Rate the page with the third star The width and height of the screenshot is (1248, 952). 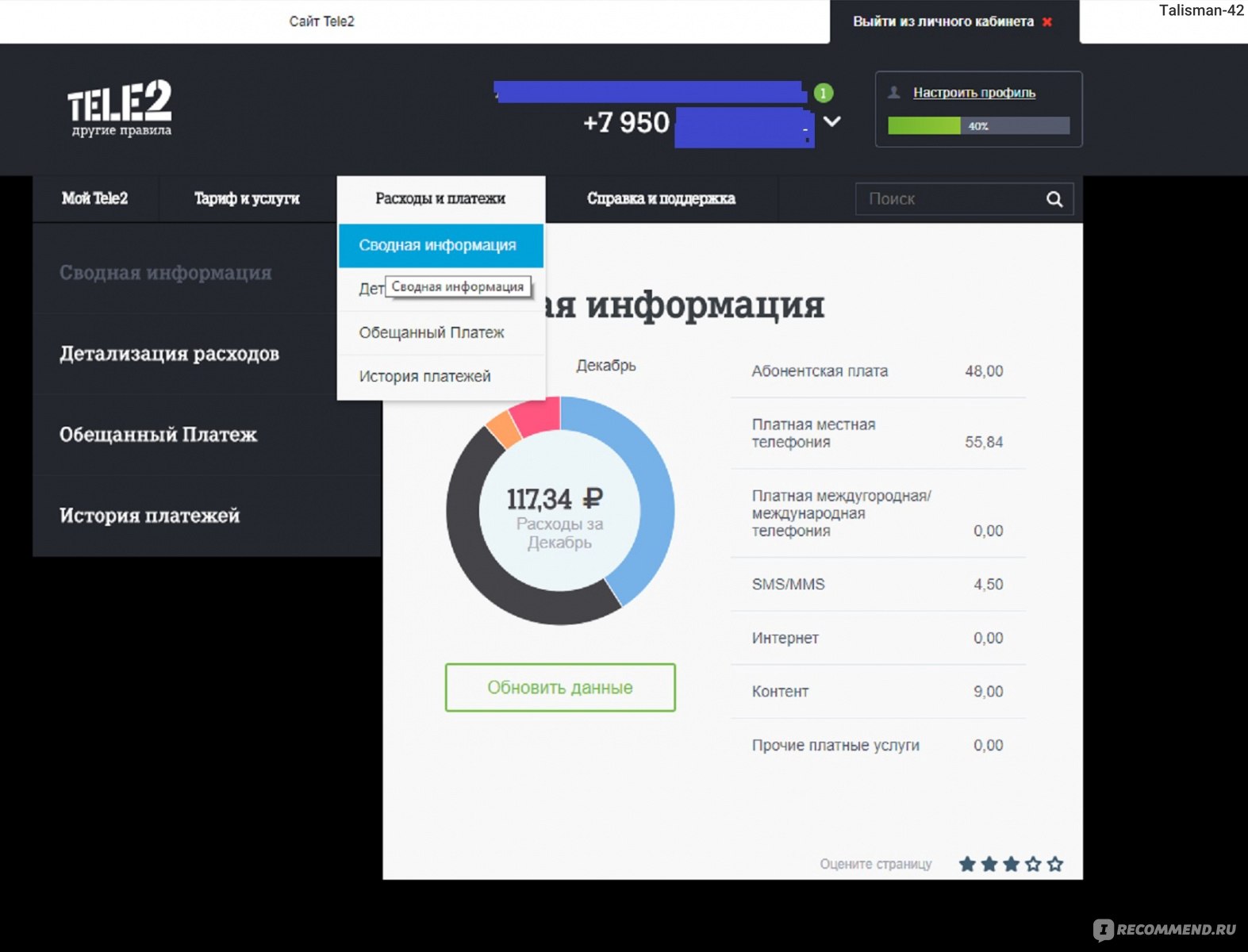pos(1011,864)
